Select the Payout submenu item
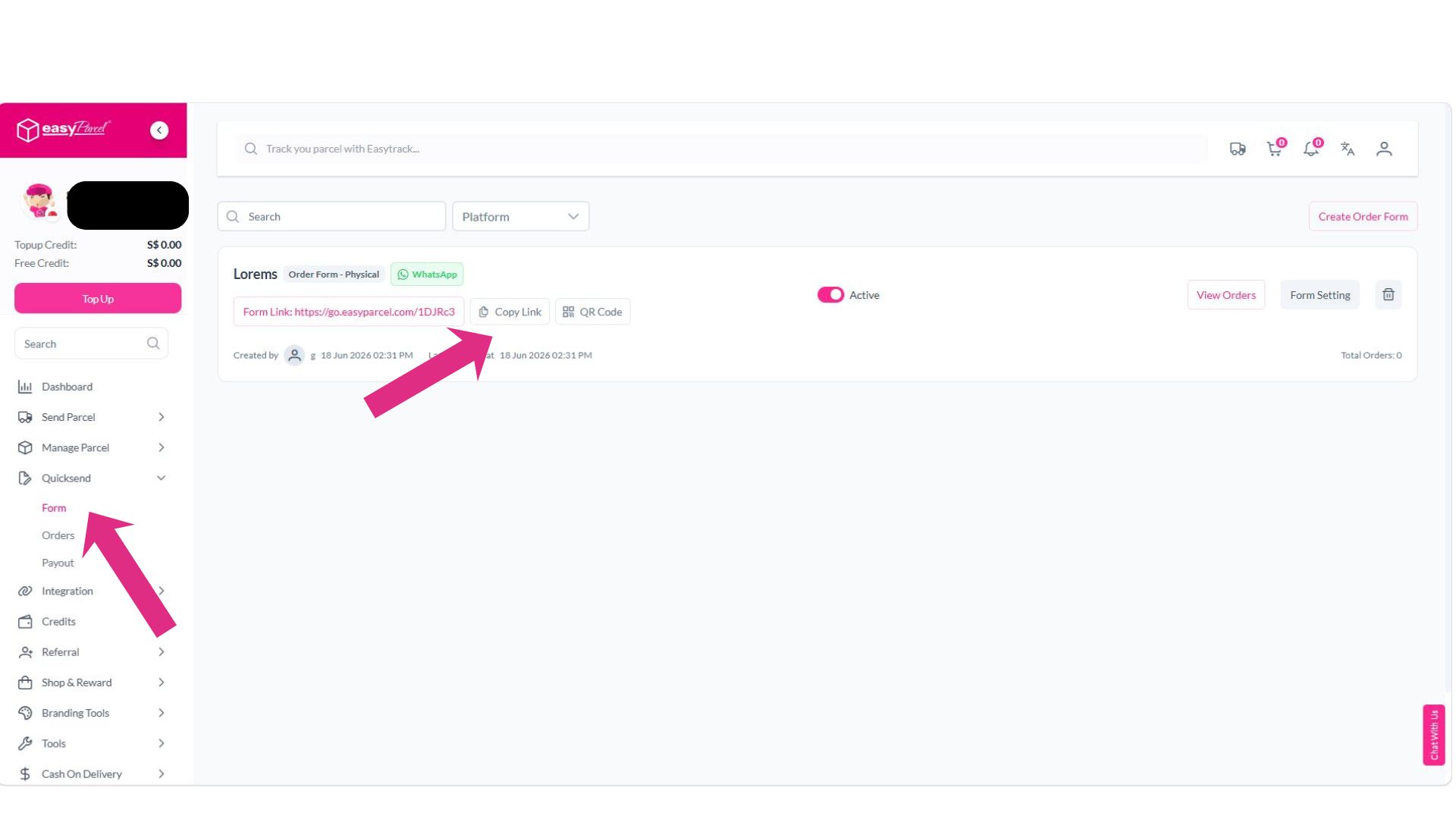1456x819 pixels. [x=58, y=563]
